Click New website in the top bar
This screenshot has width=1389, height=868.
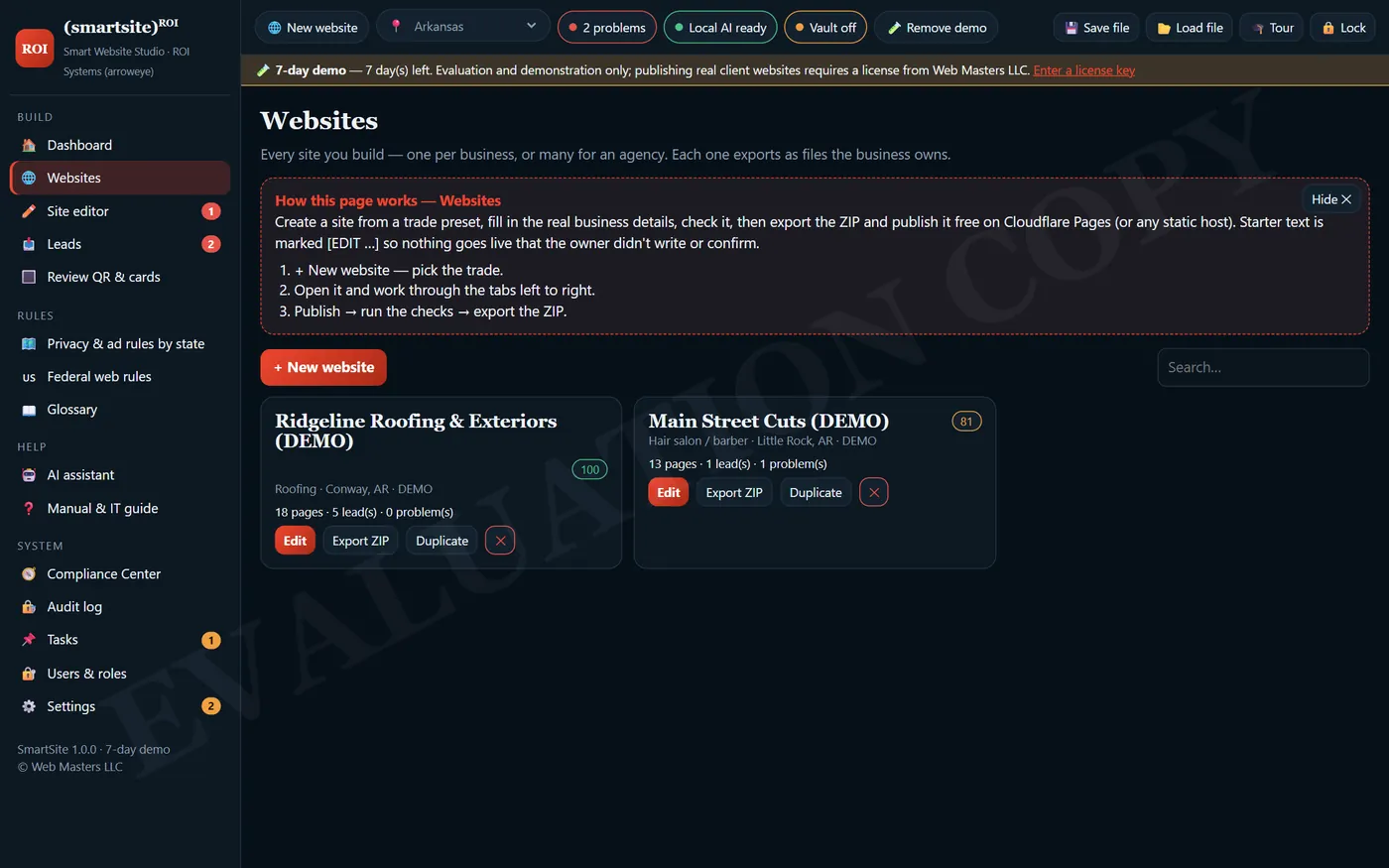coord(313,28)
